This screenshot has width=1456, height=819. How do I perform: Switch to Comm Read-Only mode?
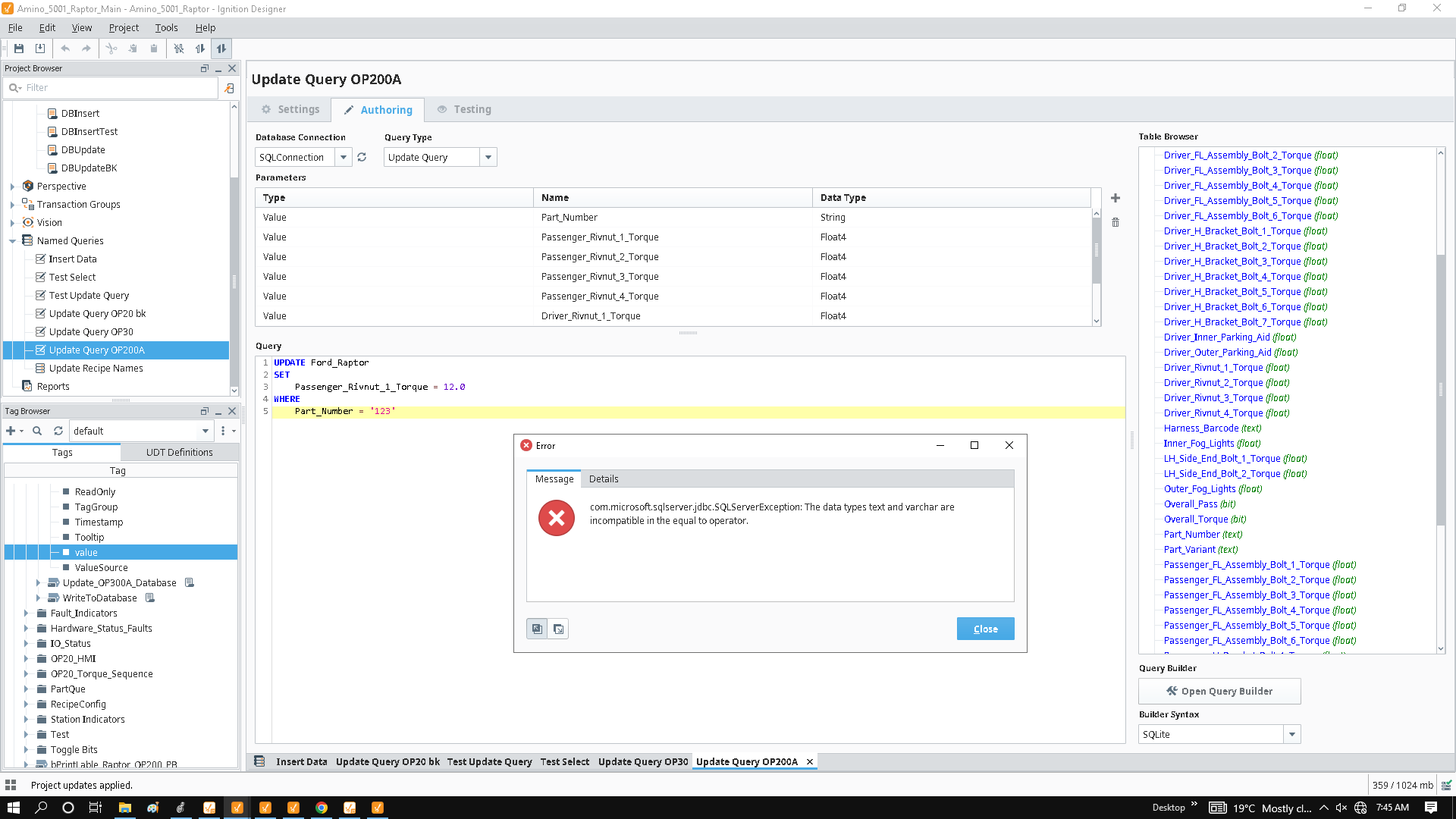(x=200, y=49)
